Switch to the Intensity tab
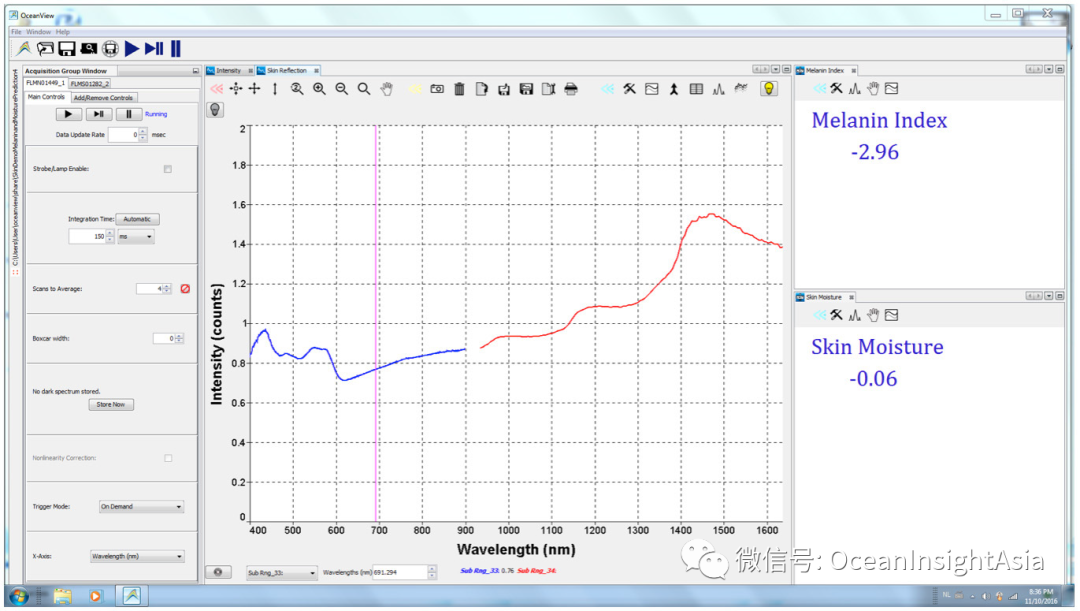The height and width of the screenshot is (611, 1080). [x=229, y=70]
